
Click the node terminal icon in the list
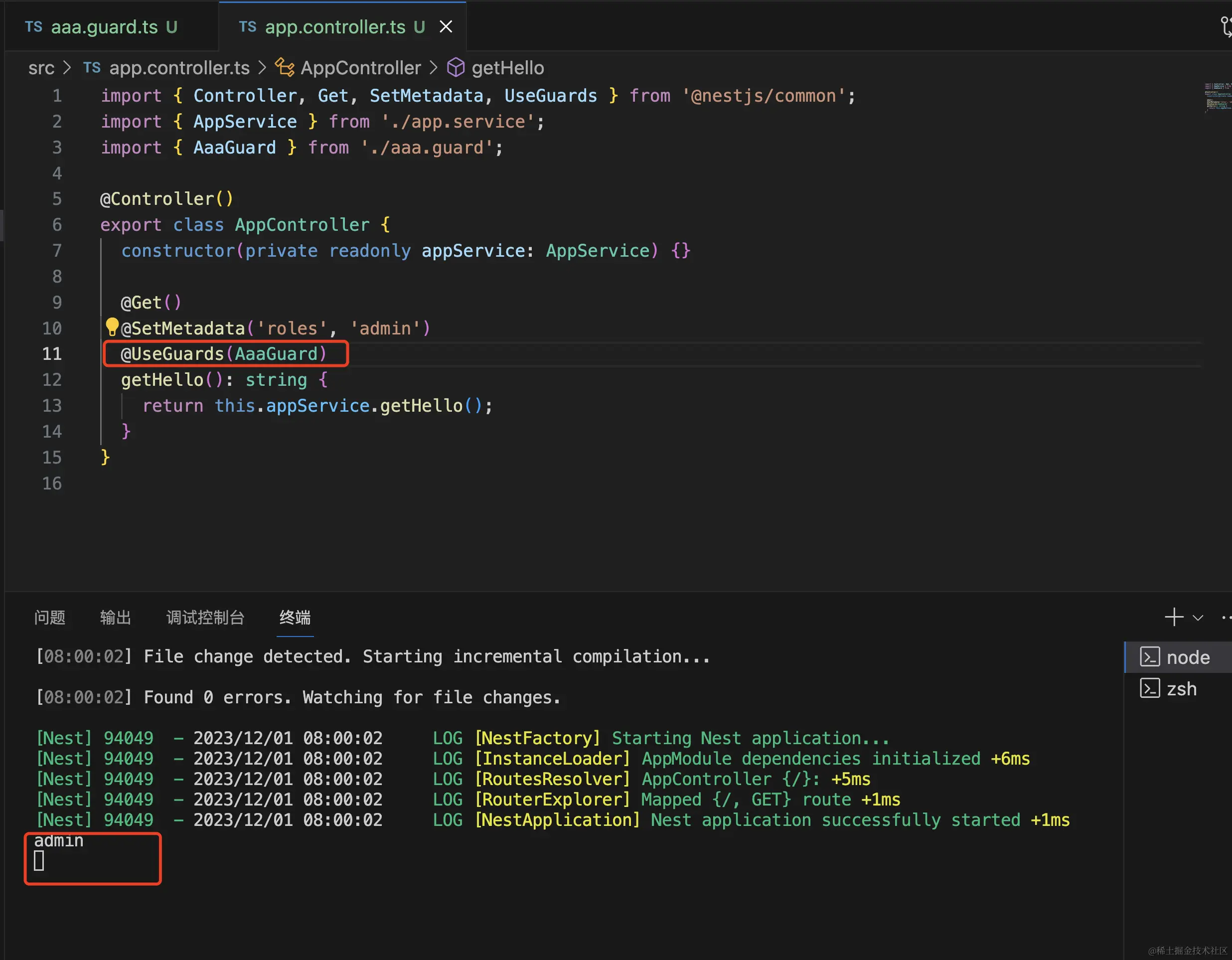point(1150,656)
